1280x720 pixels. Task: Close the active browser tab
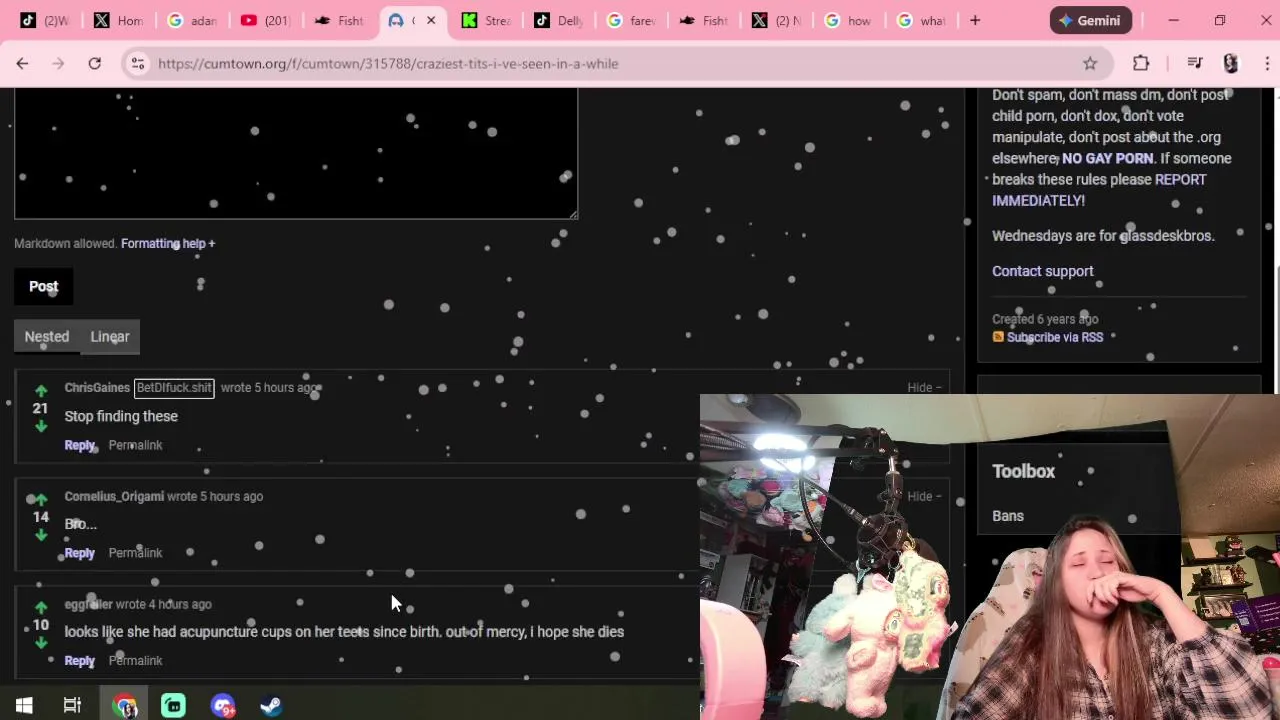coord(431,20)
